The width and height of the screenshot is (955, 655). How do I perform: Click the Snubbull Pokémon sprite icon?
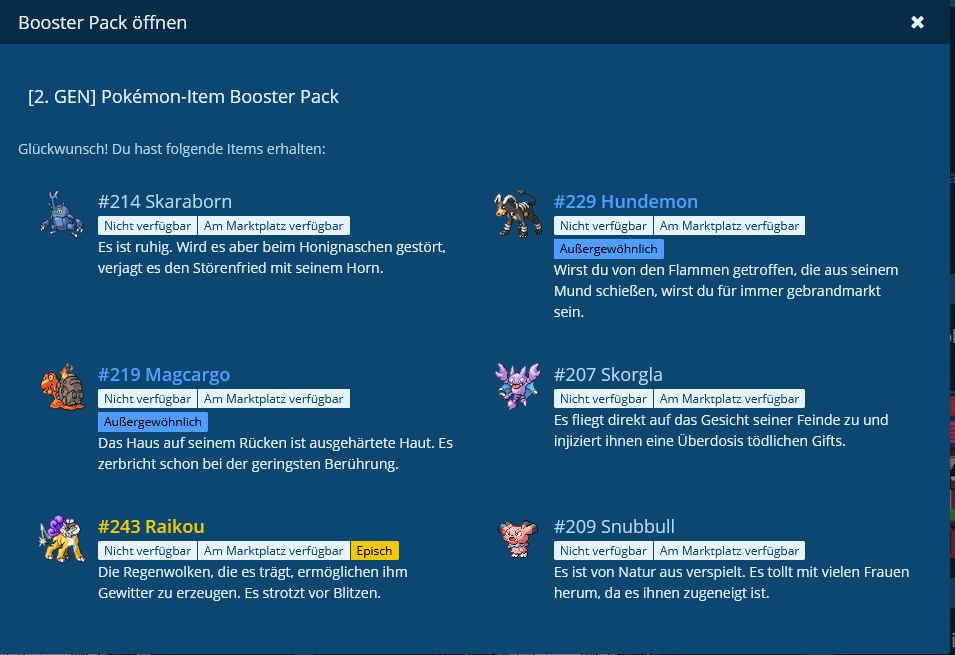517,539
